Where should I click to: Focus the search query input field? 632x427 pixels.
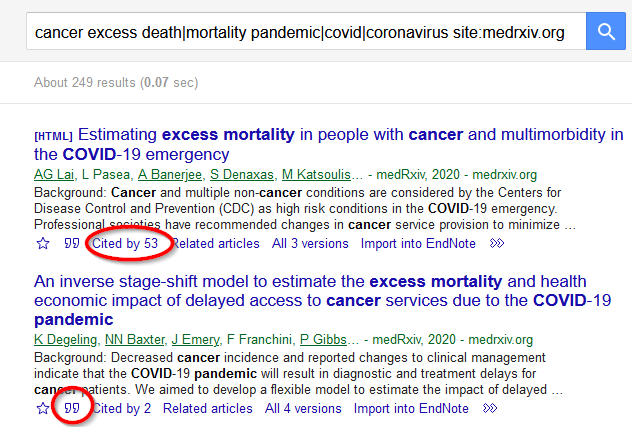coord(306,31)
